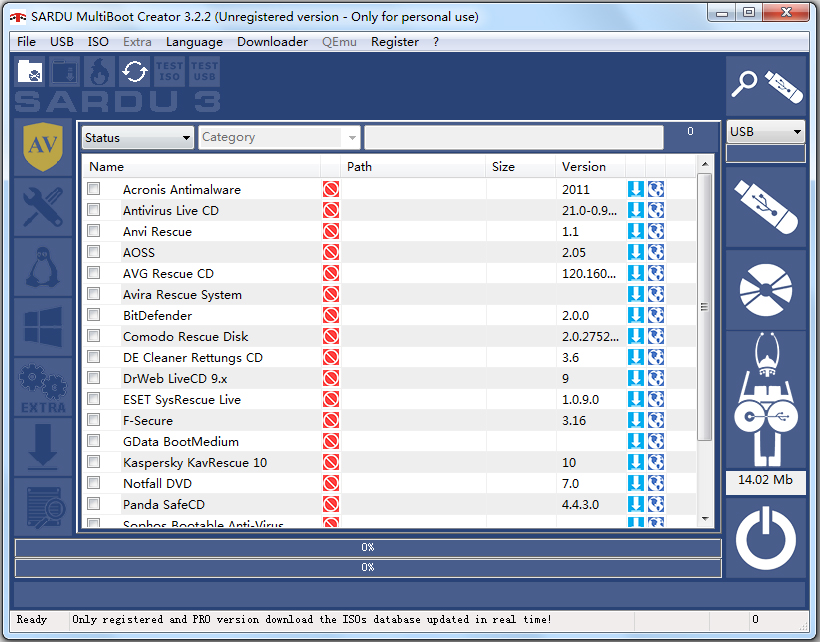Select the Utility tools wrench category

(43, 207)
